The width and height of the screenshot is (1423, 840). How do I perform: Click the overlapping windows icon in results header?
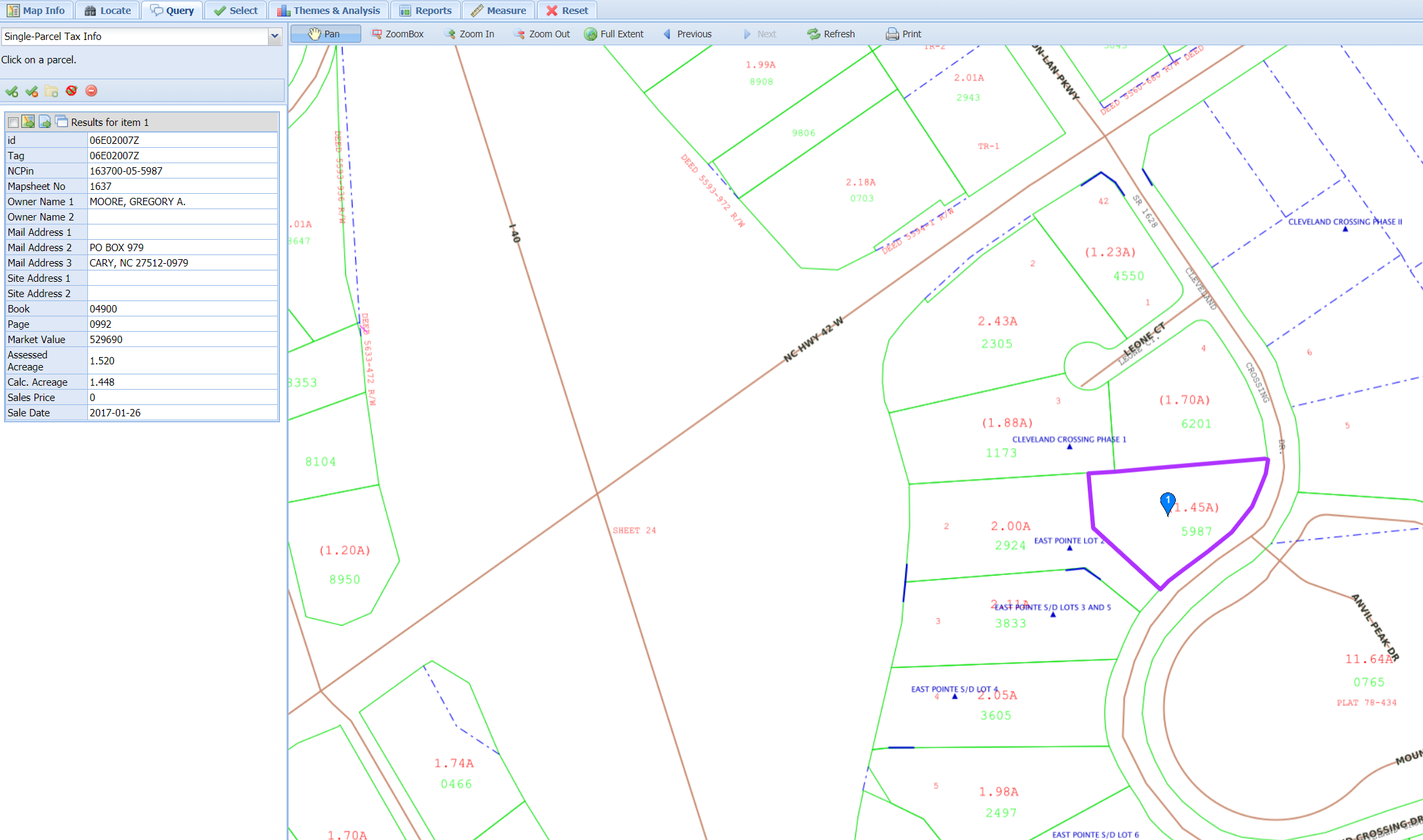pos(61,122)
